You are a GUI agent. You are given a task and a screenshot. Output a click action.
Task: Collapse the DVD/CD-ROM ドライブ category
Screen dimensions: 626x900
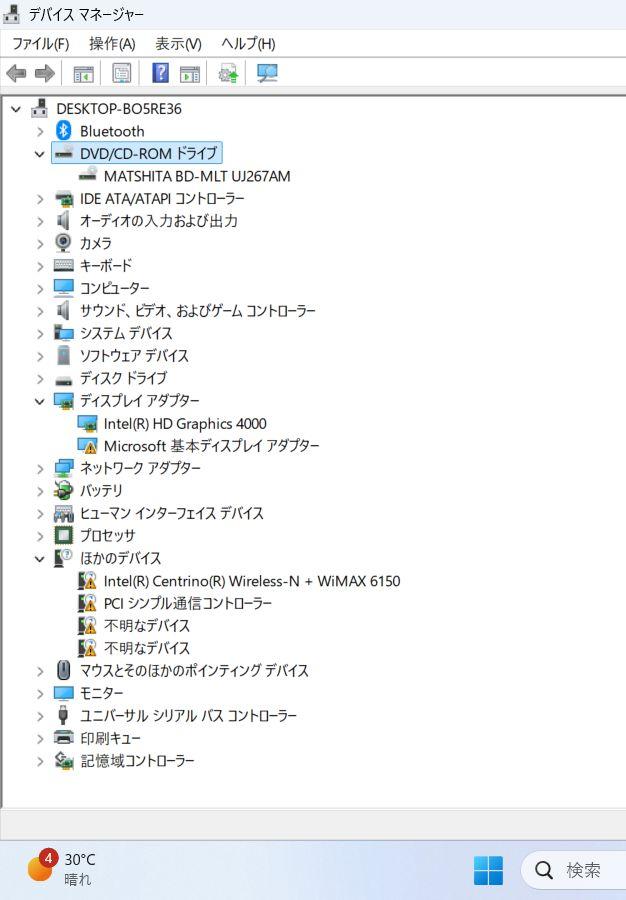[x=40, y=153]
